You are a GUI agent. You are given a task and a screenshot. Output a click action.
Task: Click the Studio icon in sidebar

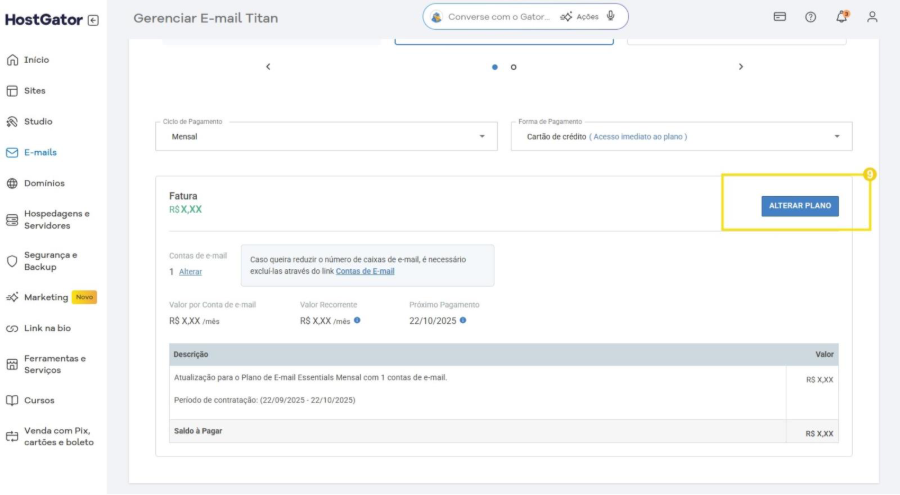coord(12,122)
